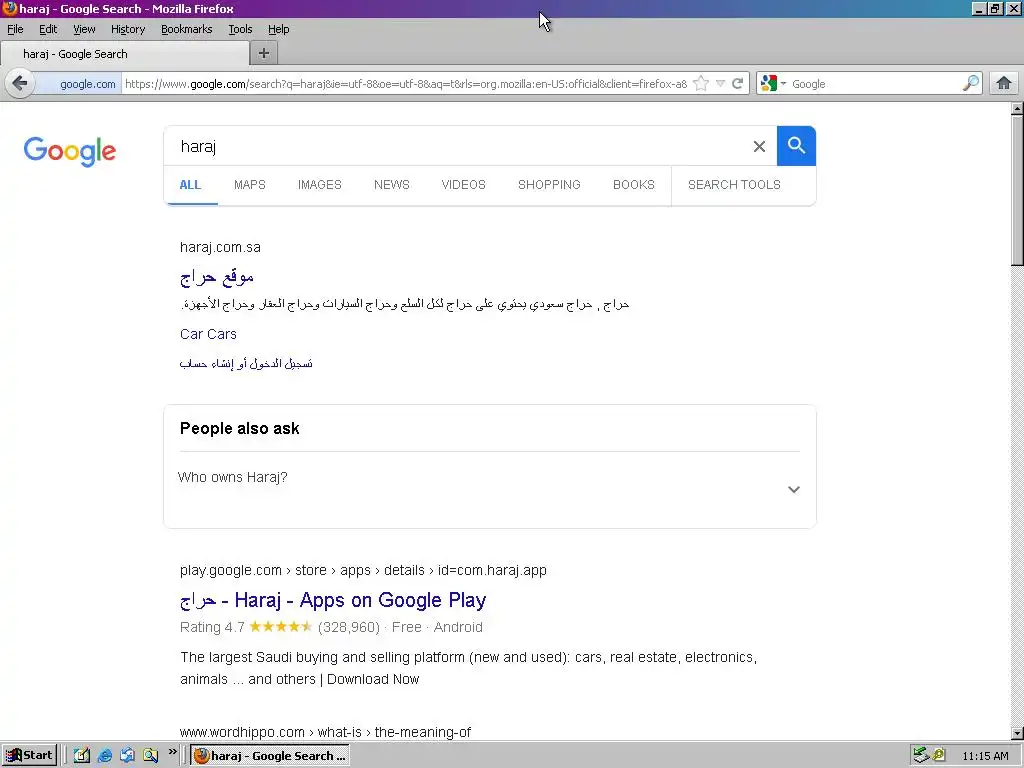This screenshot has width=1024, height=768.
Task: Open the Arabic login sitelink under Car Cars
Action: tap(246, 363)
